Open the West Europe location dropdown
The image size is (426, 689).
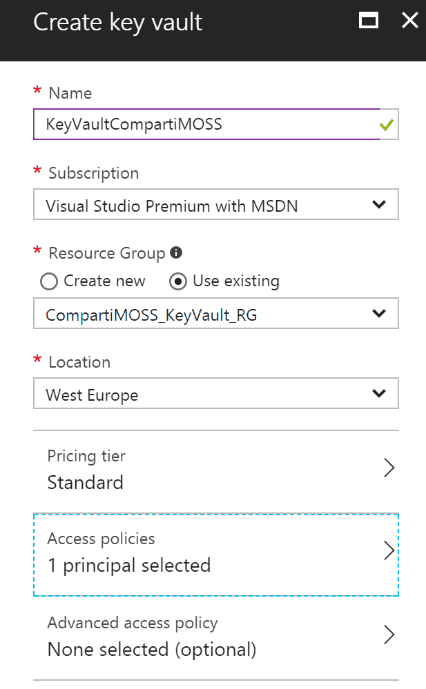(216, 393)
